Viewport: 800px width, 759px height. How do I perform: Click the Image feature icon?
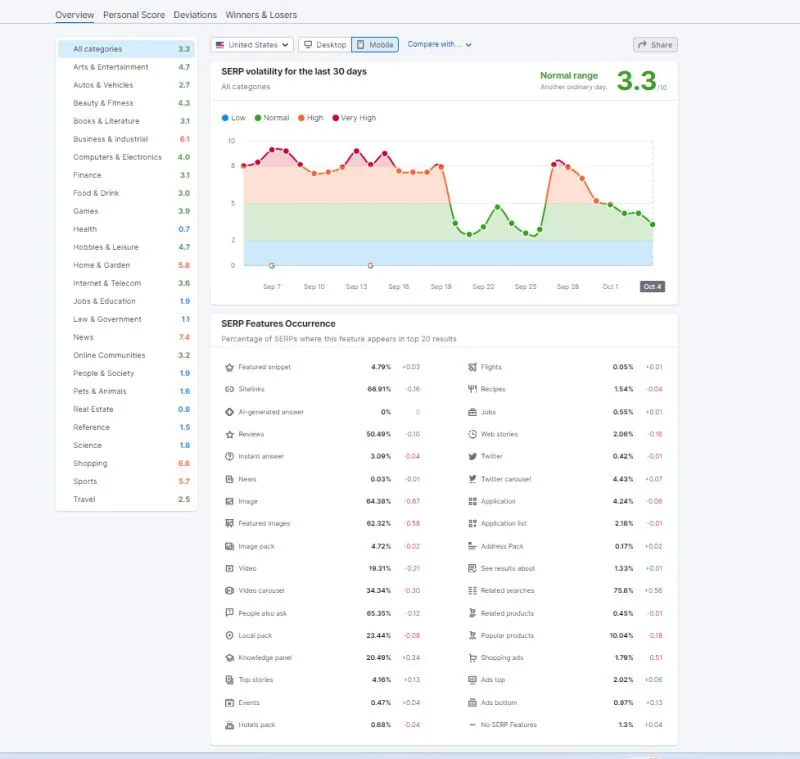click(229, 501)
